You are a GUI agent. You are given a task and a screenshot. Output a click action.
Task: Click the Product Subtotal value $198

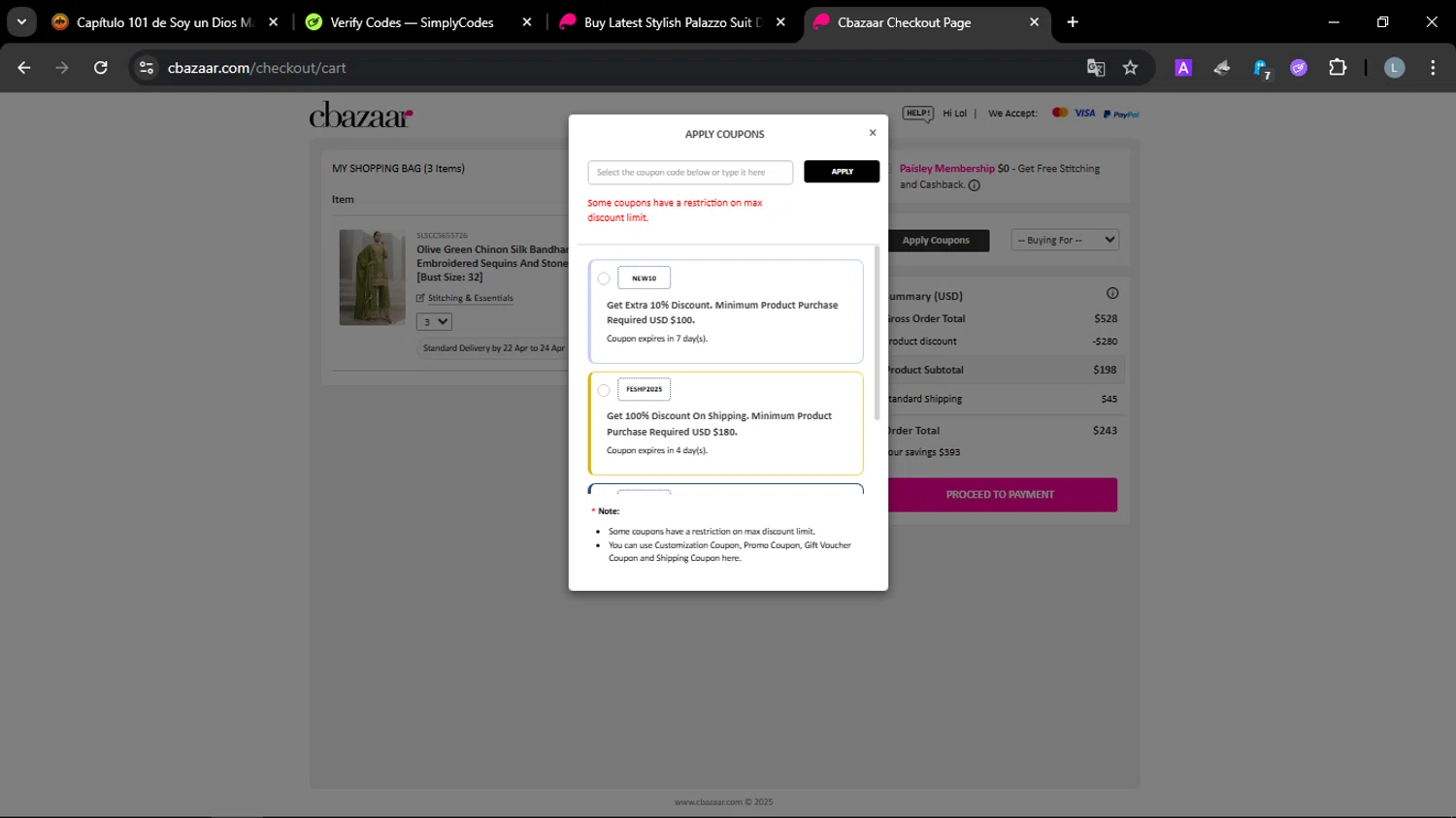pos(1105,370)
